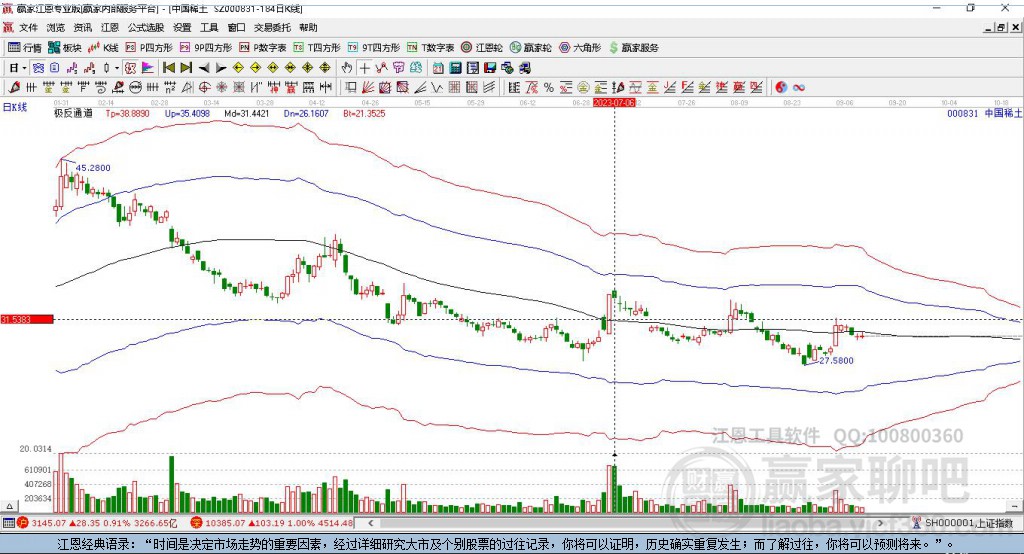Image resolution: width=1024 pixels, height=554 pixels.
Task: Open the 帮助 menu
Action: click(308, 27)
